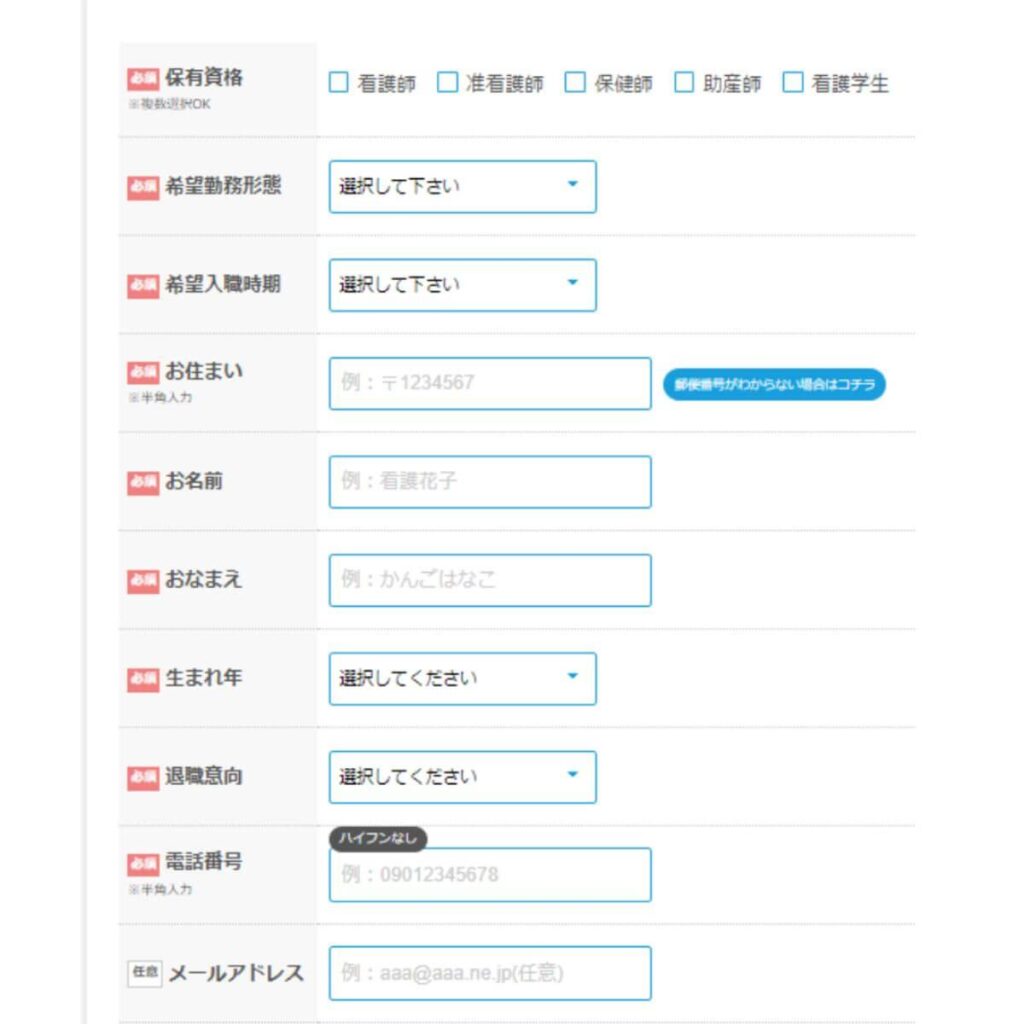Click the 電話番号 phone number field
Viewport: 1024px width, 1024px height.
[490, 875]
